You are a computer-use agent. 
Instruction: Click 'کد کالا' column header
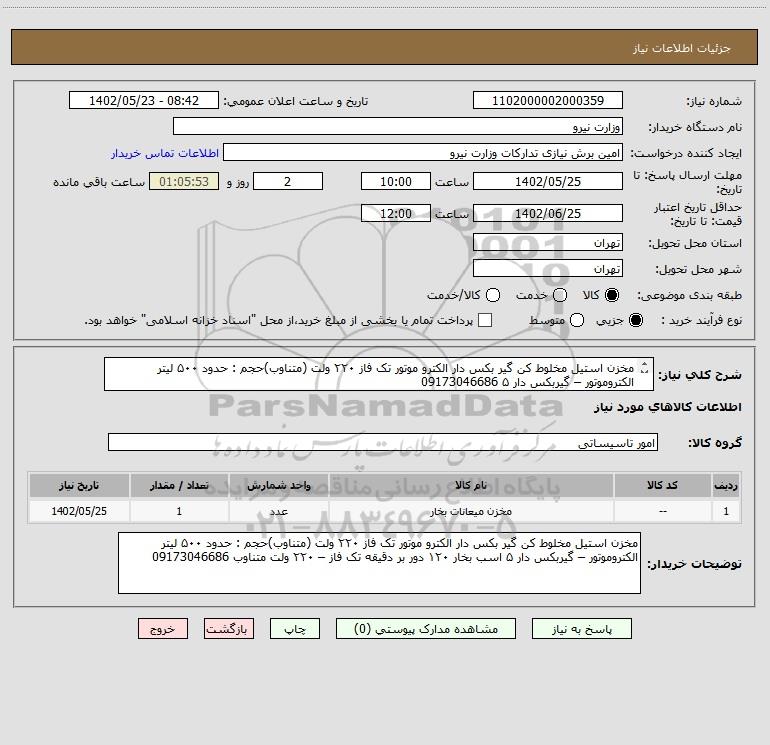pos(662,485)
